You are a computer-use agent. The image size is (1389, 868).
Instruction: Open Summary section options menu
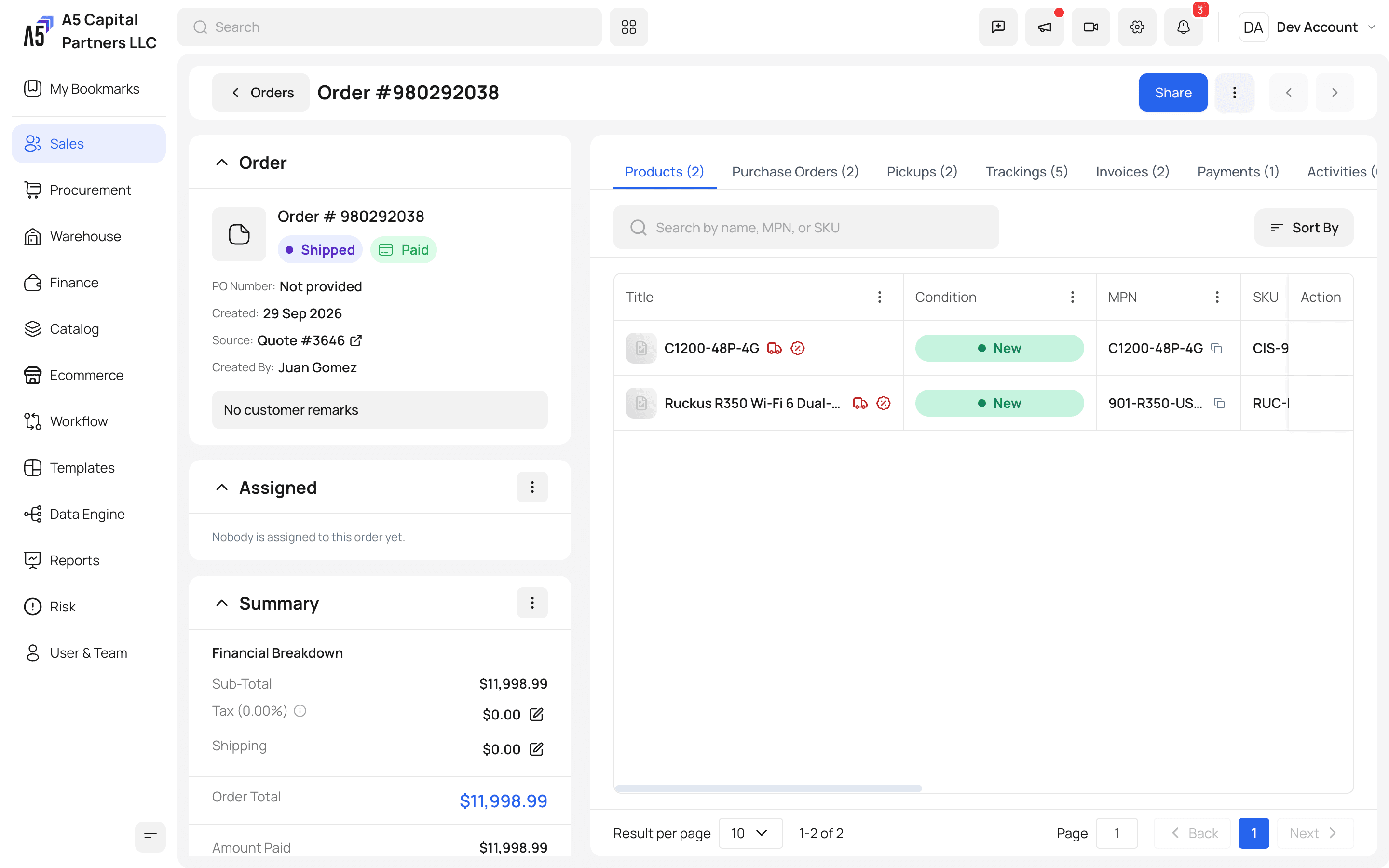pos(532,603)
